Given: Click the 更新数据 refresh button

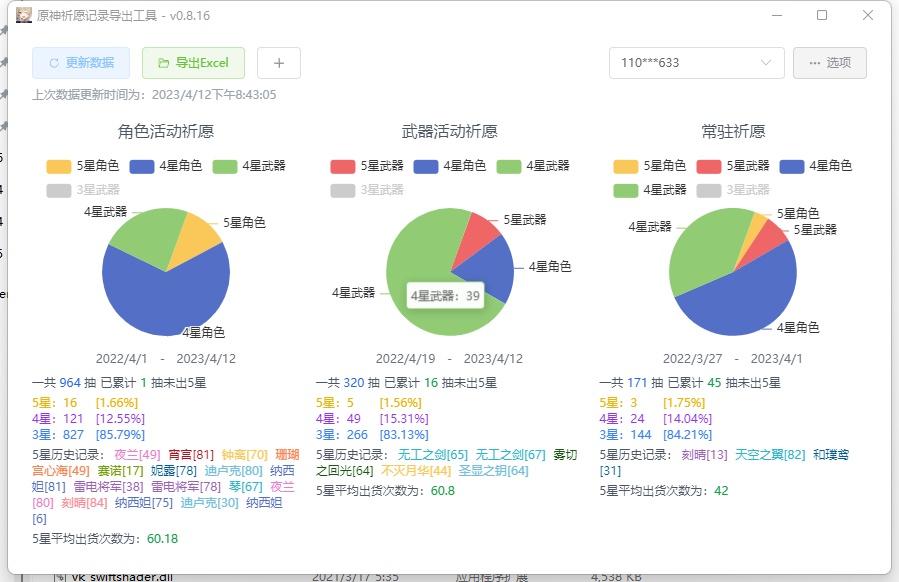Looking at the screenshot, I should [x=81, y=63].
